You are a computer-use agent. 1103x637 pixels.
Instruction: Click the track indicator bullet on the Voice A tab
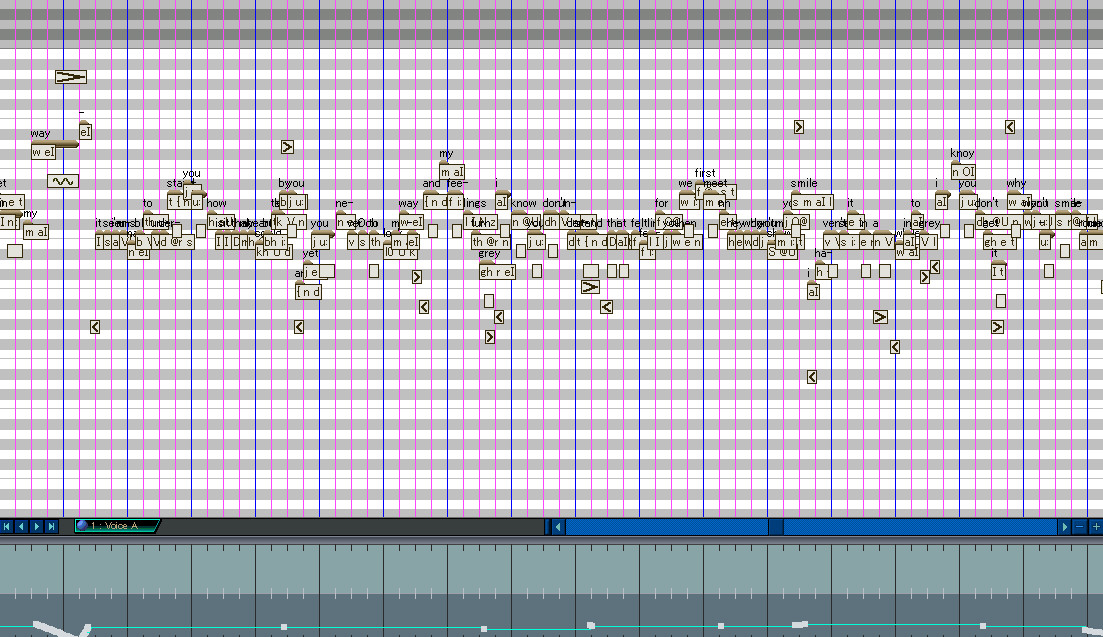coord(82,526)
